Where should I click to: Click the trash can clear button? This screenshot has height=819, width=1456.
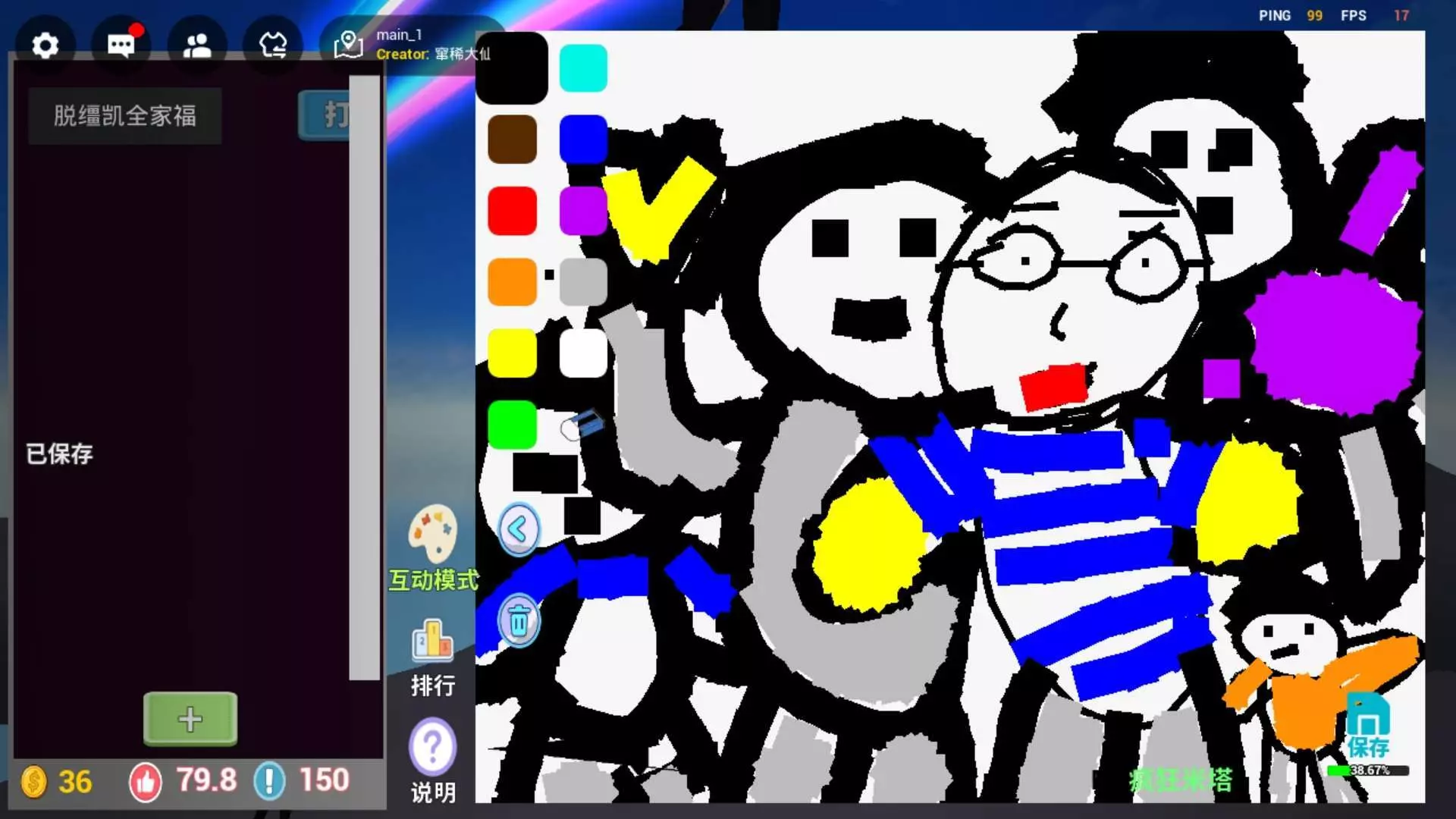pyautogui.click(x=519, y=621)
